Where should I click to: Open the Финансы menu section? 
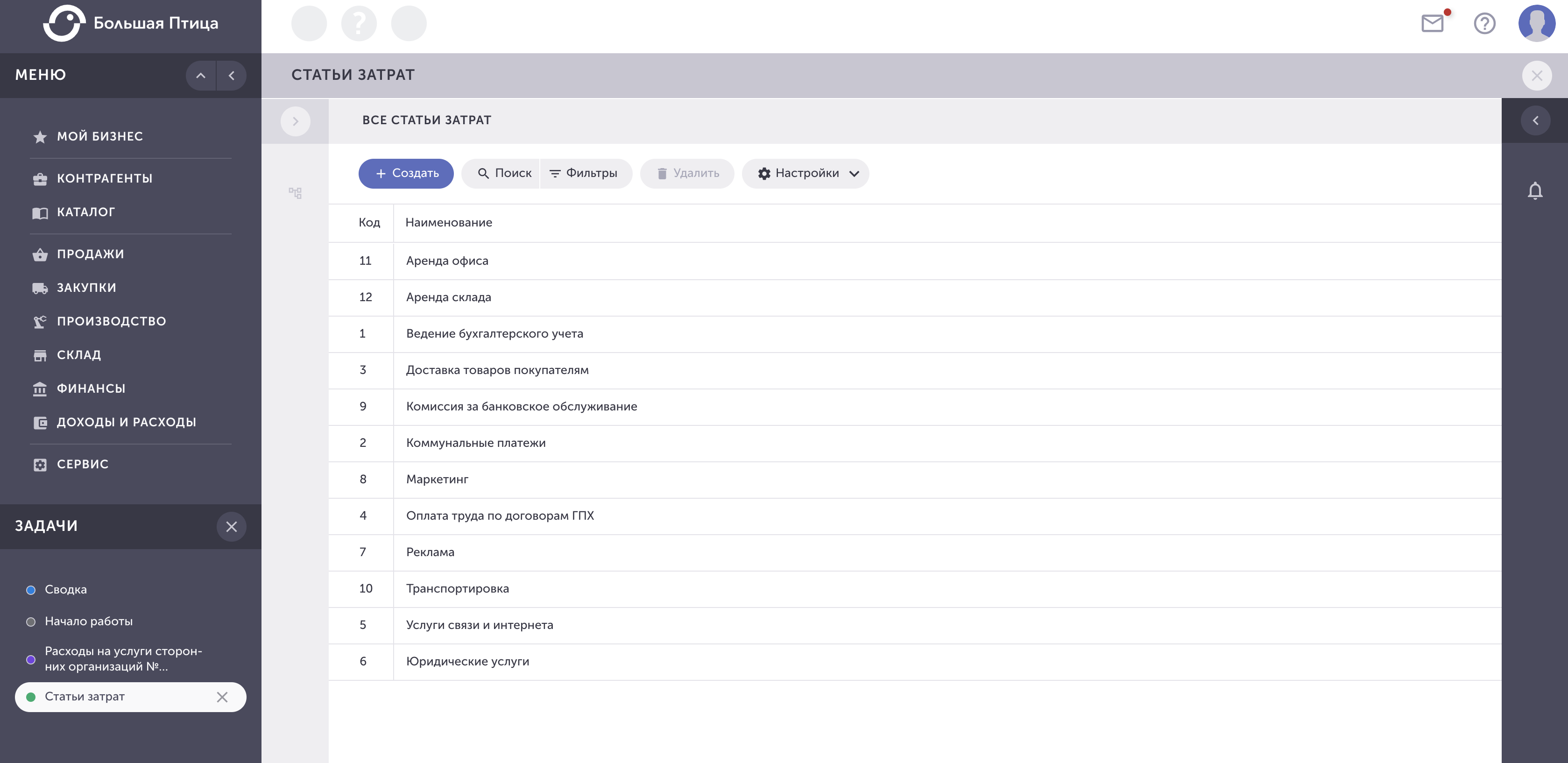pyautogui.click(x=91, y=389)
